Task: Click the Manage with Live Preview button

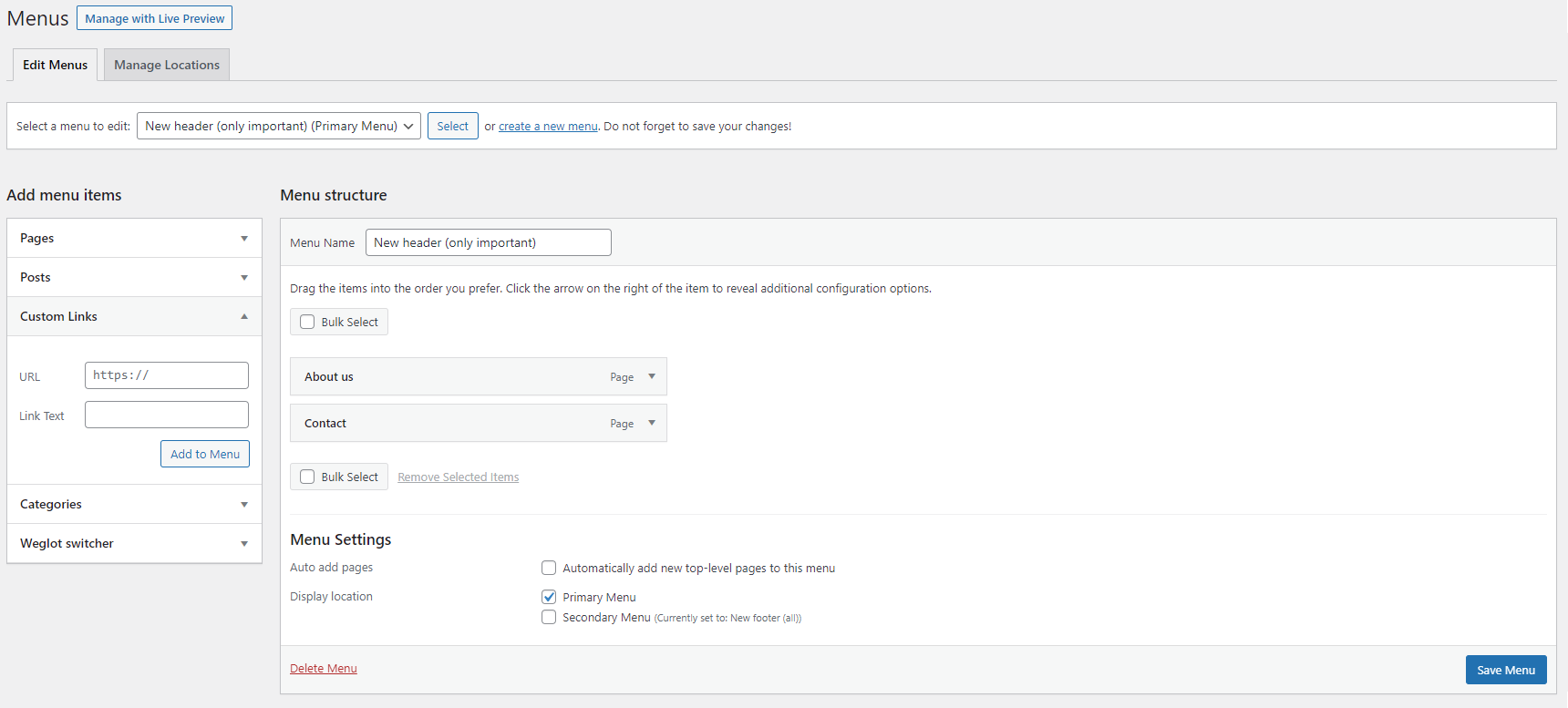Action: 154,18
